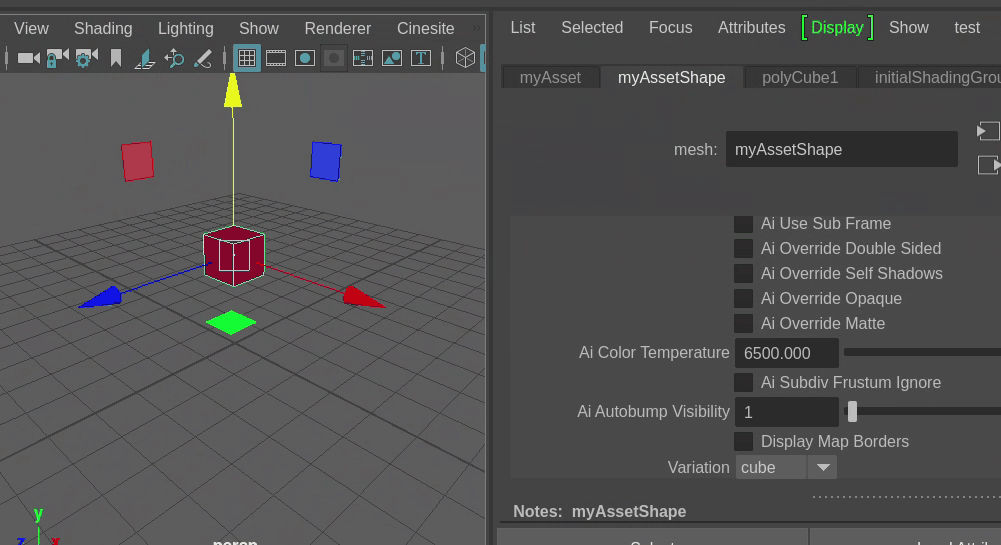Open the test menu
Viewport: 1001px width, 545px height.
(967, 27)
